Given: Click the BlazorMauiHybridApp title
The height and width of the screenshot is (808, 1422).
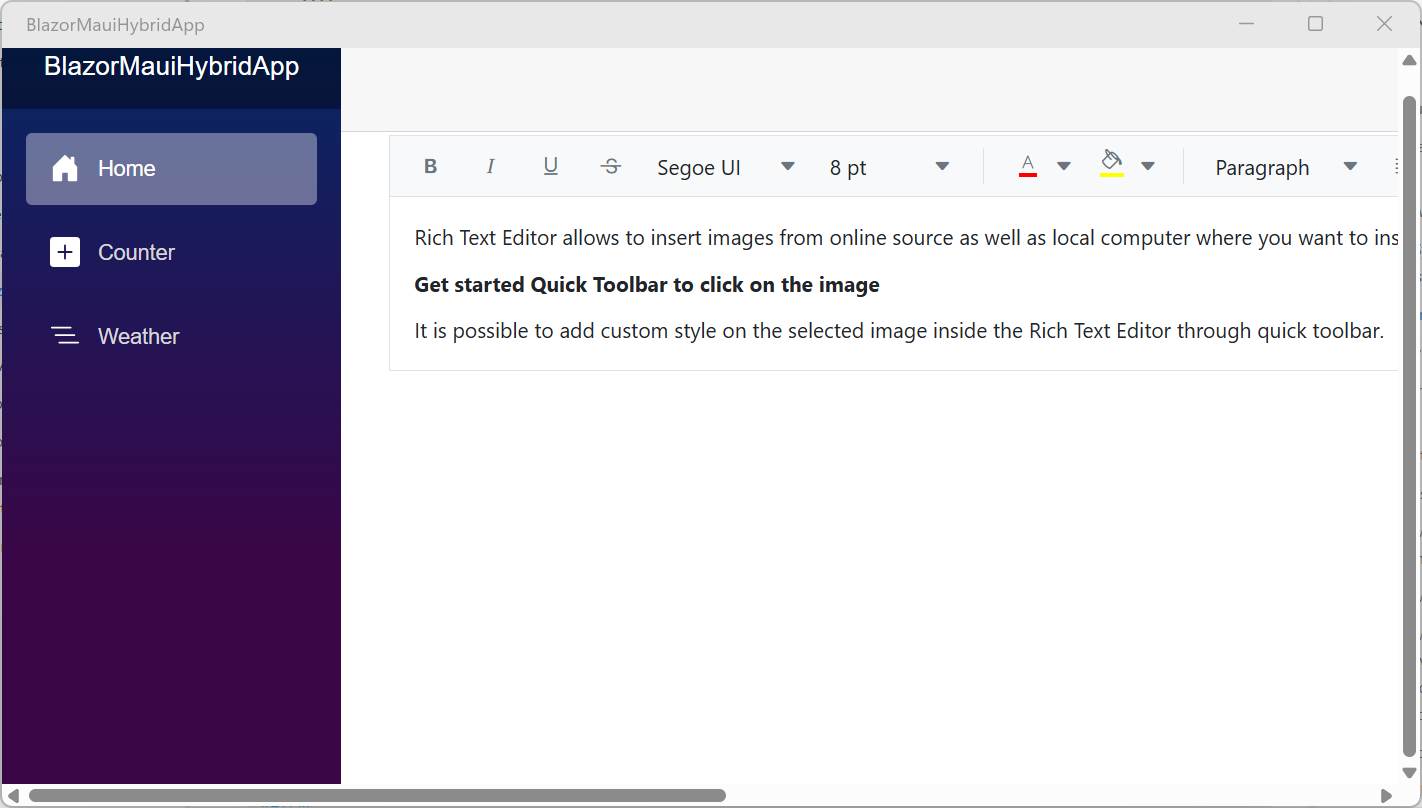Looking at the screenshot, I should point(171,66).
